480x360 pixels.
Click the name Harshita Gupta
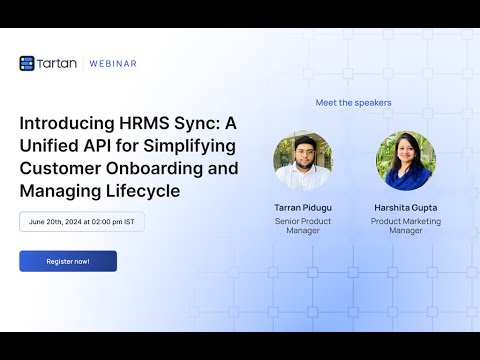click(406, 208)
